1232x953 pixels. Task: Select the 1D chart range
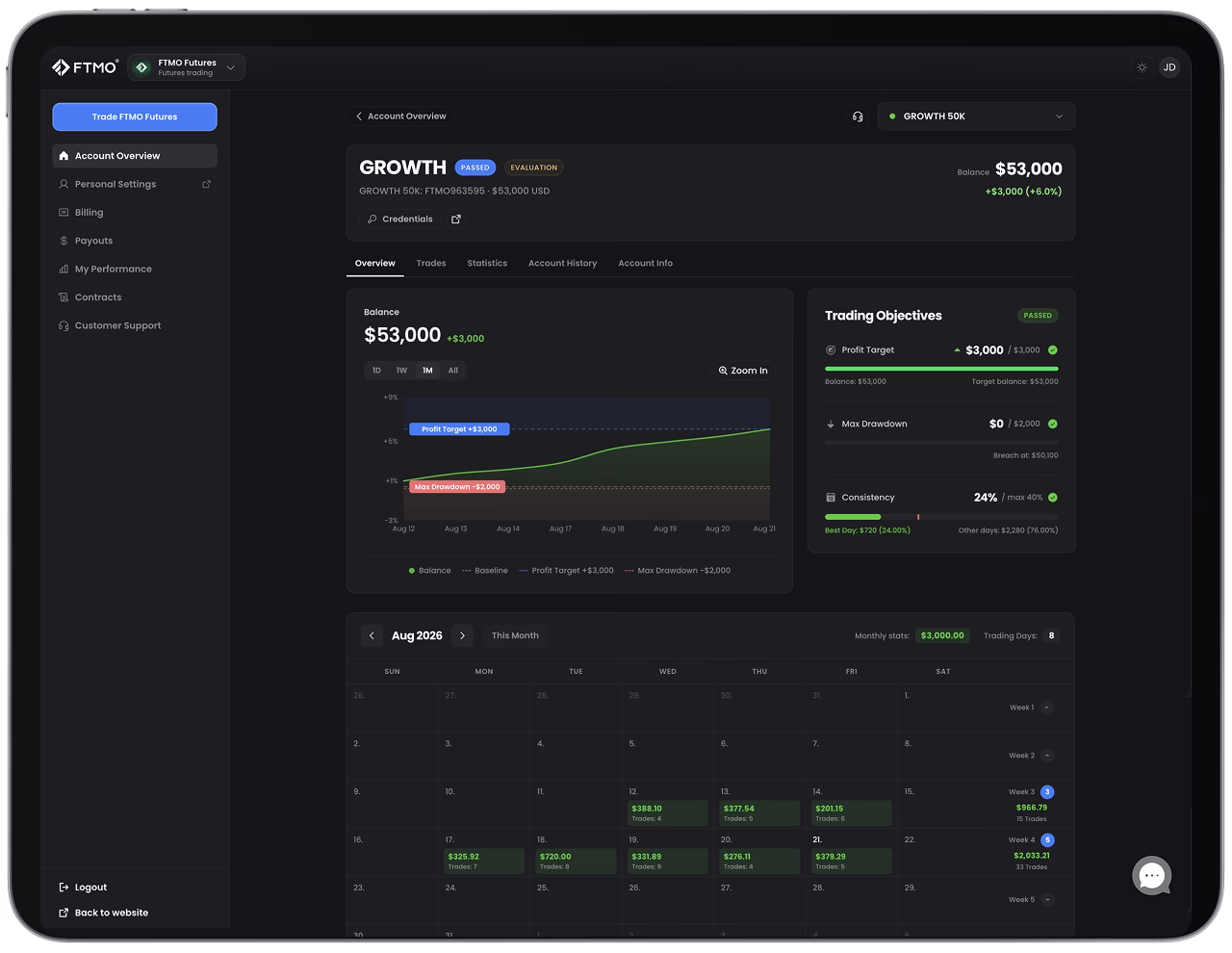click(x=376, y=371)
